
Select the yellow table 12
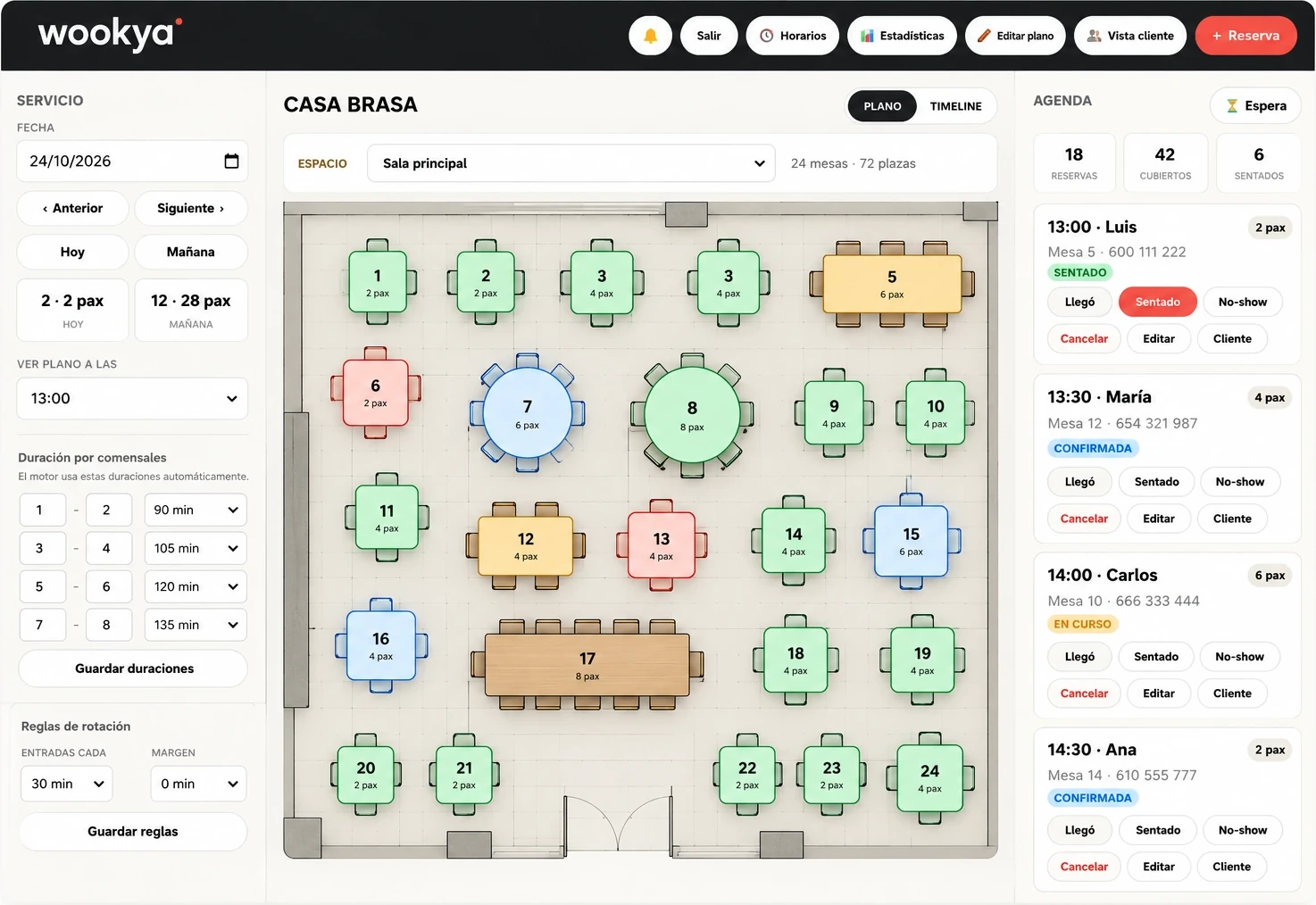(x=526, y=546)
